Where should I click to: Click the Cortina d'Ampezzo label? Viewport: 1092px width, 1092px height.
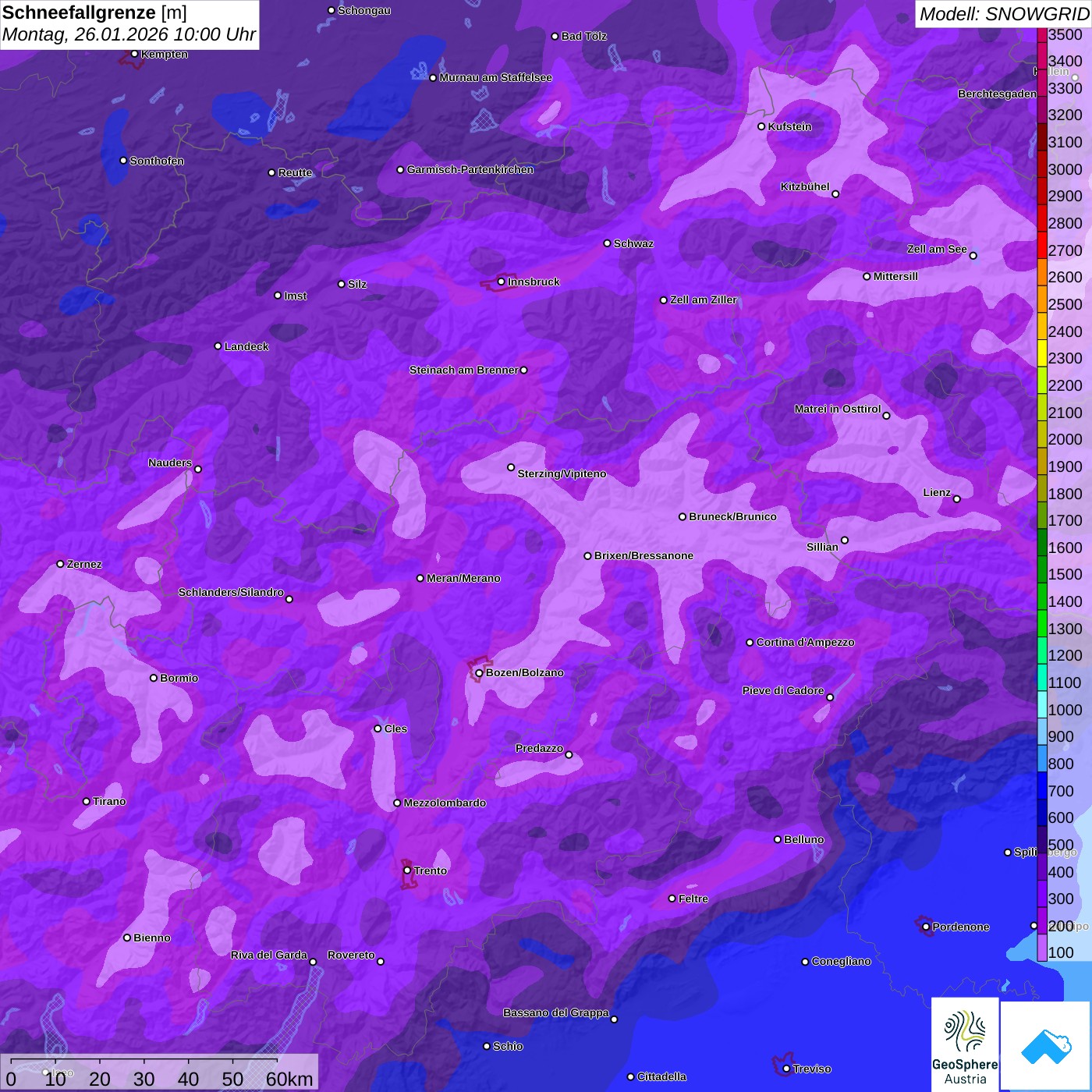[806, 643]
